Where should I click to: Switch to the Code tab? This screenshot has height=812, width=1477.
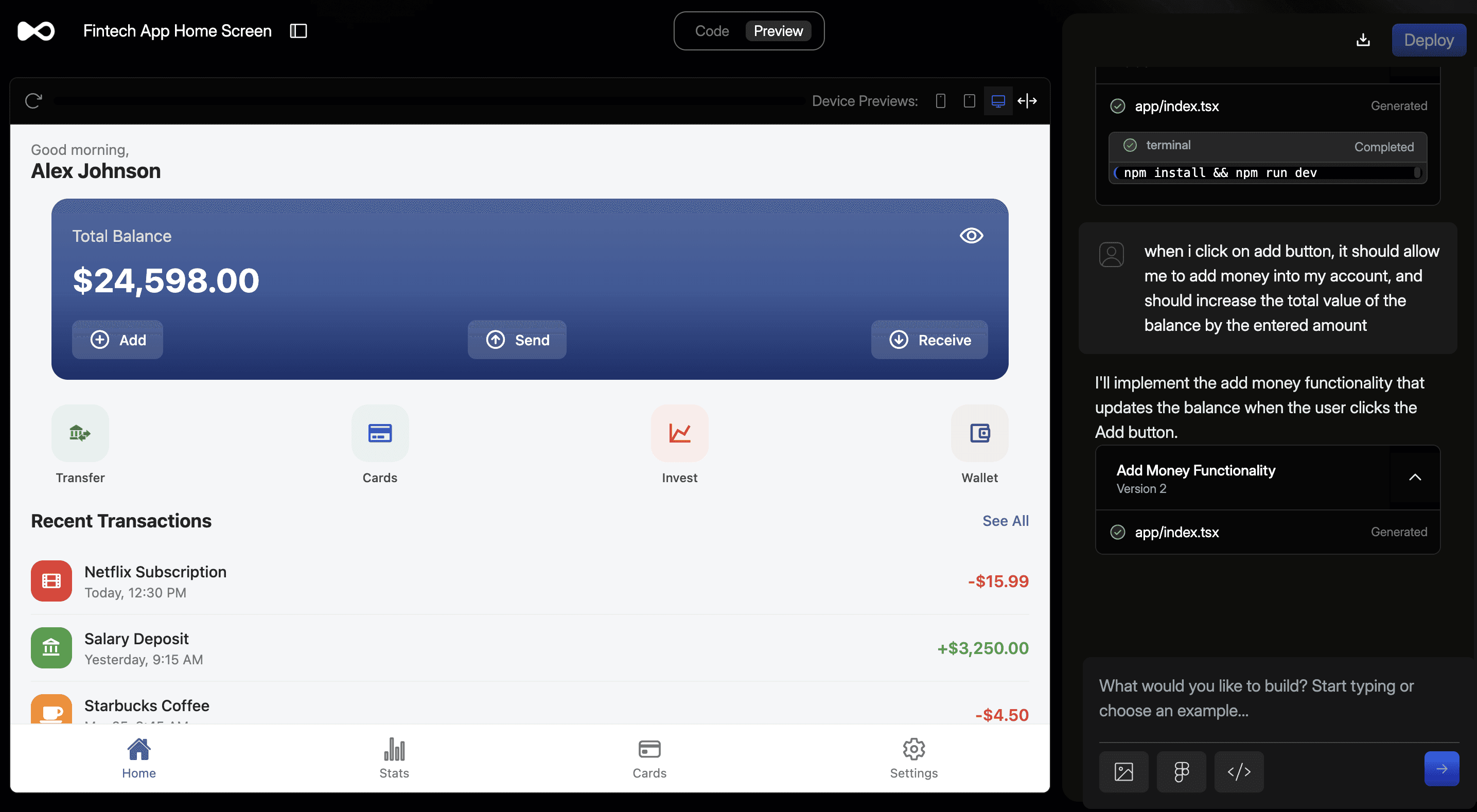pyautogui.click(x=712, y=31)
